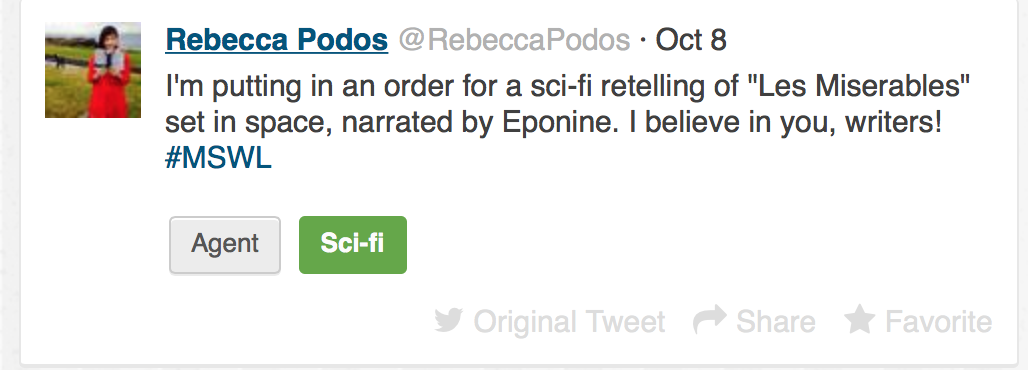Viewport: 1028px width, 370px height.
Task: Click the Share arrow icon
Action: (710, 319)
